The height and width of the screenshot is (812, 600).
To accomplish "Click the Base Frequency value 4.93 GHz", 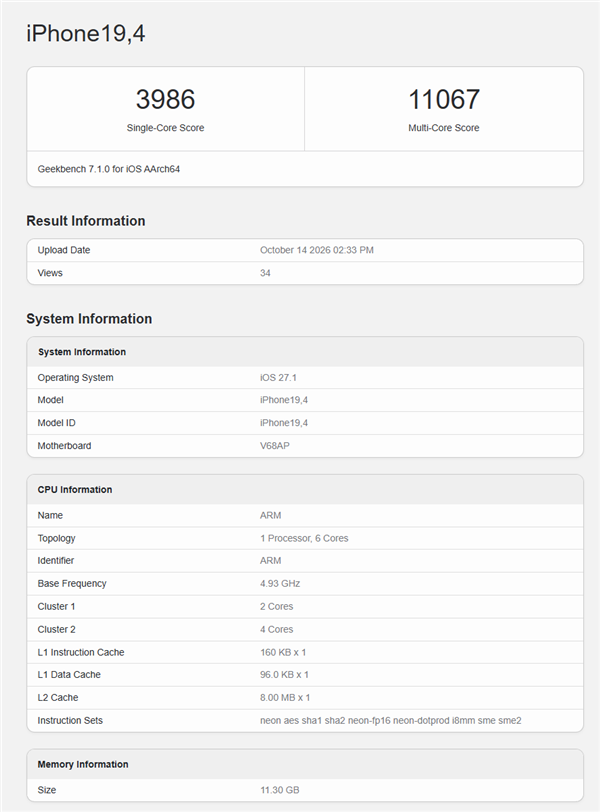I will [280, 584].
